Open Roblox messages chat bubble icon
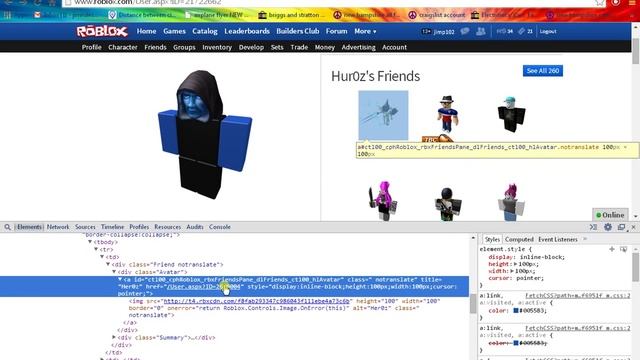This screenshot has height=360, width=640. coord(465,31)
